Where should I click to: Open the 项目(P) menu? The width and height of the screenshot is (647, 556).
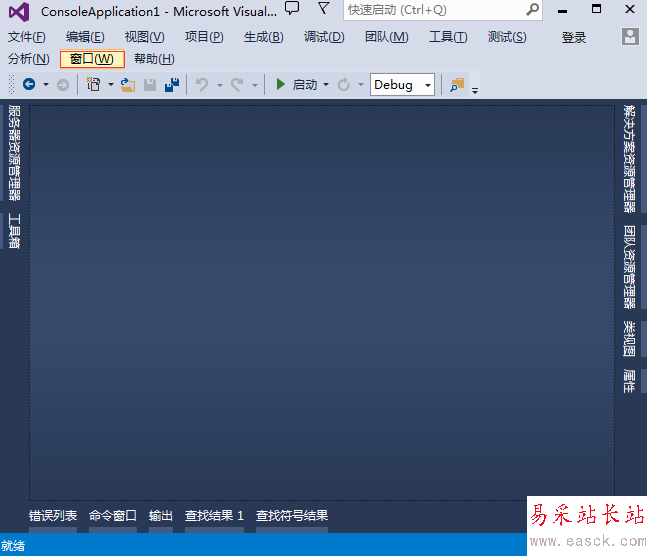click(204, 37)
